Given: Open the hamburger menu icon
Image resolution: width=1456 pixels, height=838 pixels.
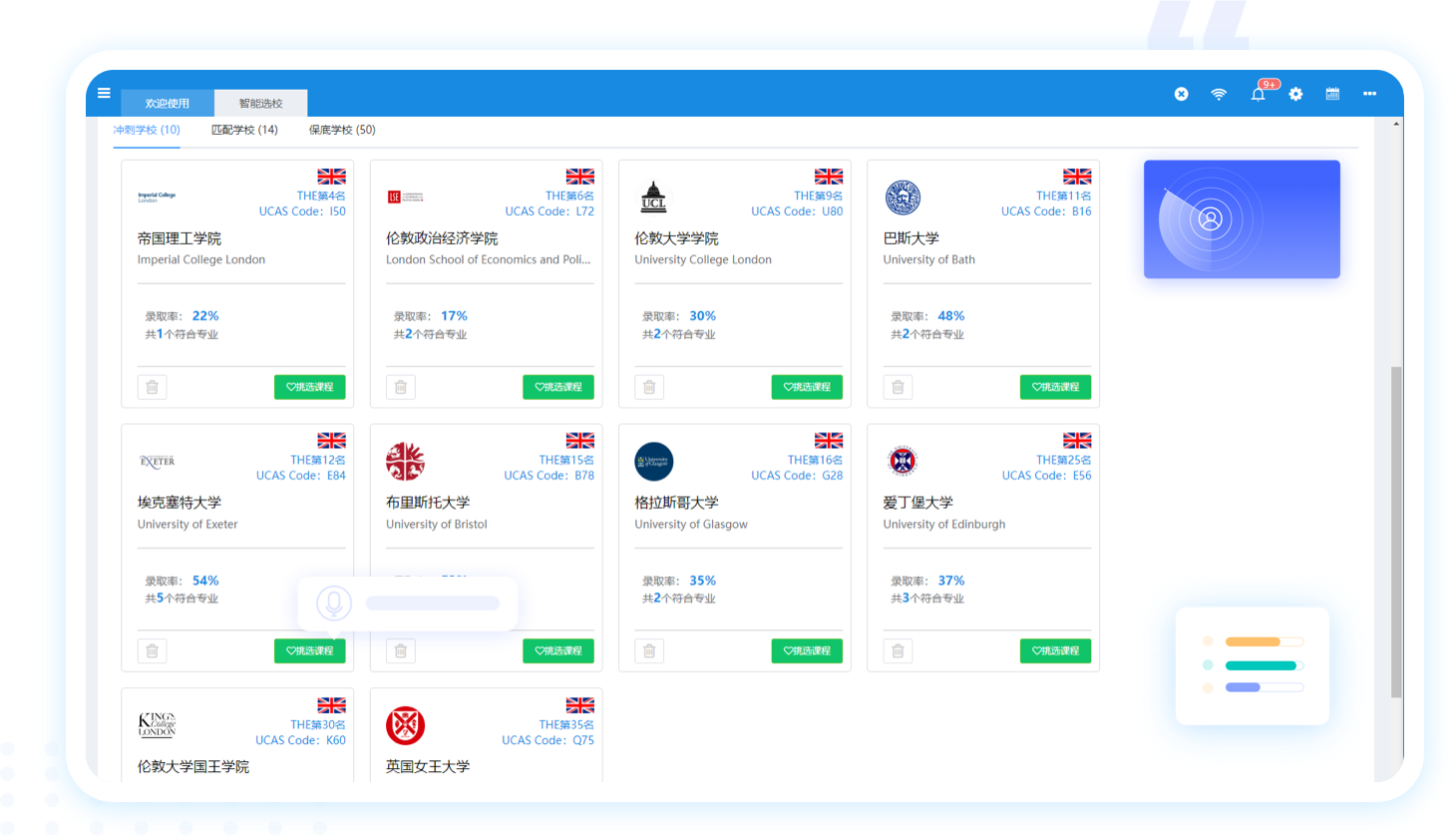Looking at the screenshot, I should pyautogui.click(x=104, y=94).
